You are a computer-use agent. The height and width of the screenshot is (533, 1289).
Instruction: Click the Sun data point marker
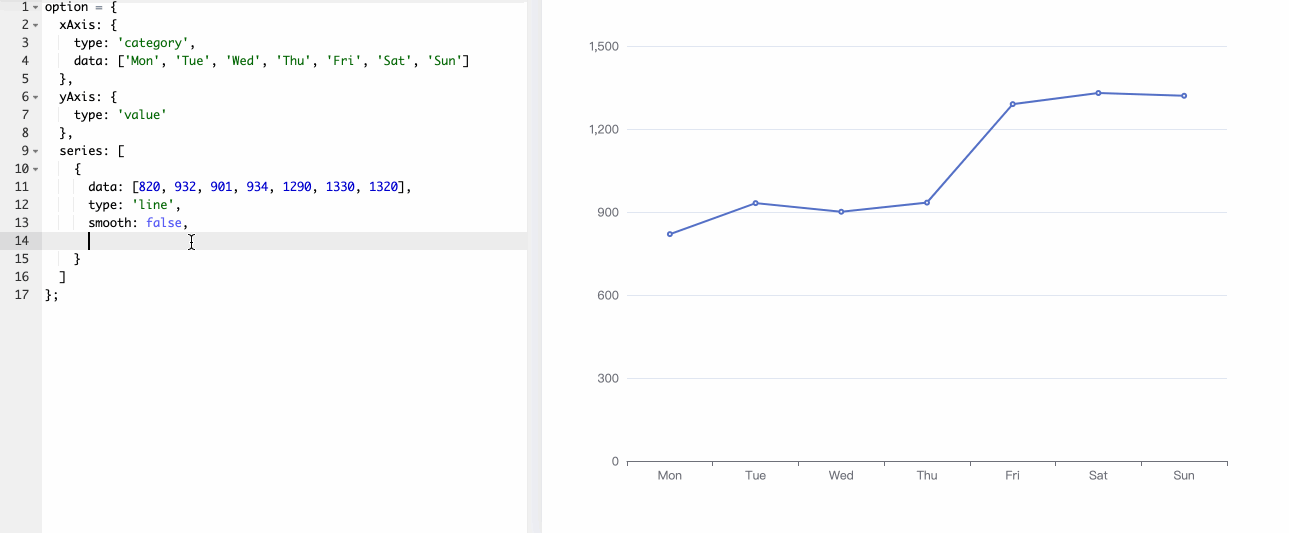[1184, 96]
